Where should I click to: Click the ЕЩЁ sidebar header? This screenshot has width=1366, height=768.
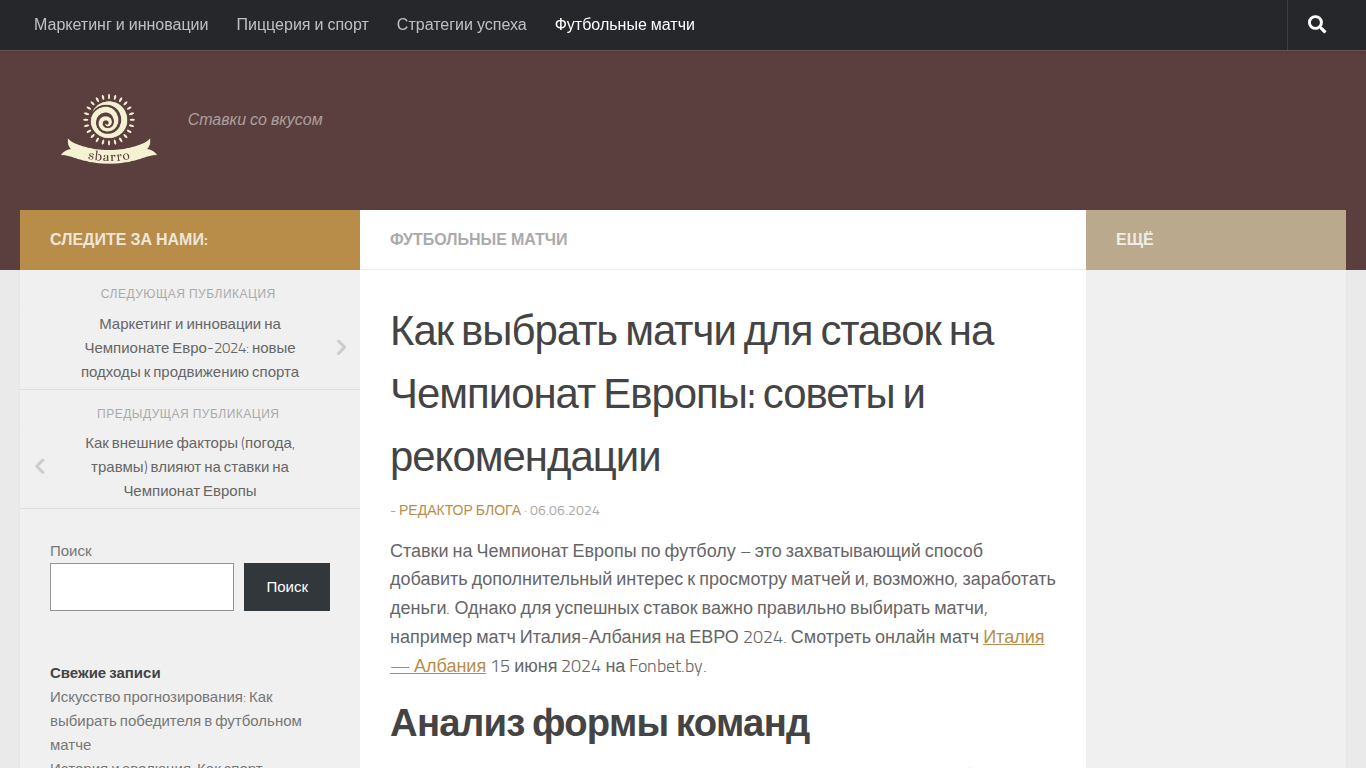coord(1135,240)
